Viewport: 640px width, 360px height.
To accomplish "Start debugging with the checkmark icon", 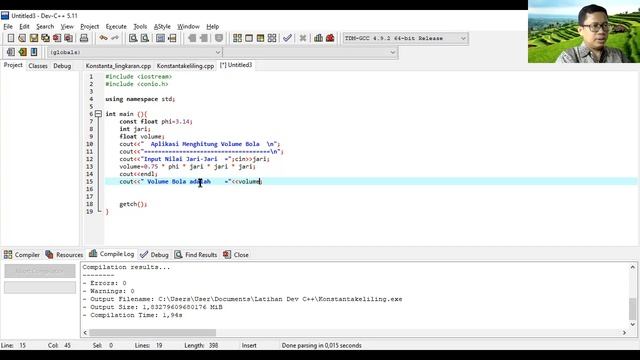I will point(287,38).
